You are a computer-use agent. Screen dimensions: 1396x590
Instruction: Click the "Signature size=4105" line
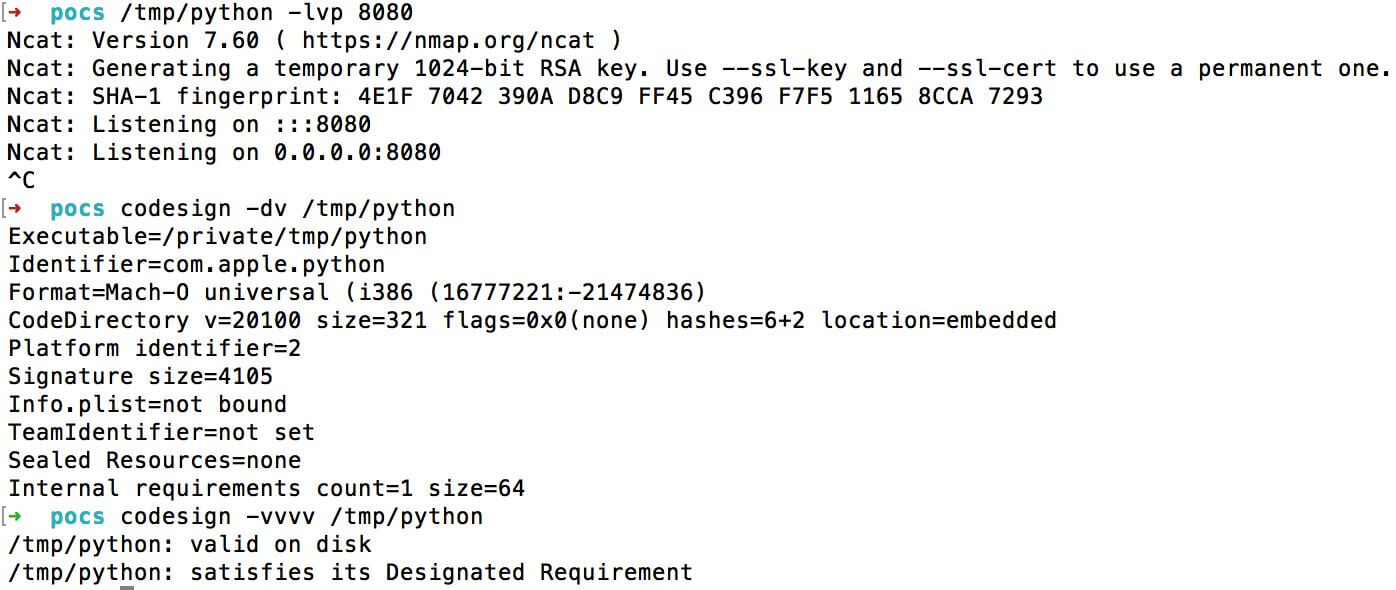coord(140,377)
